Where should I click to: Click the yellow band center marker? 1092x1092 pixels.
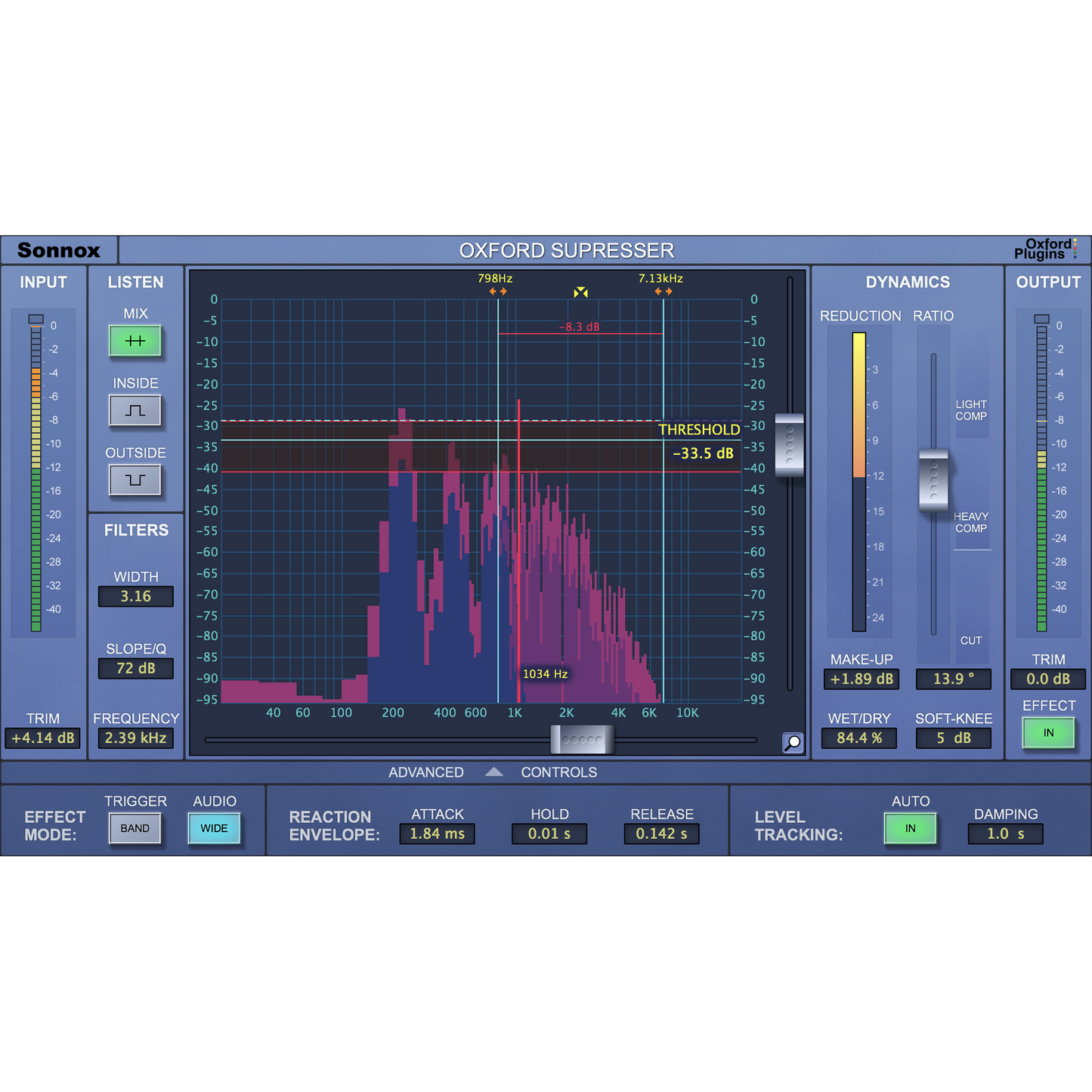pos(580,292)
